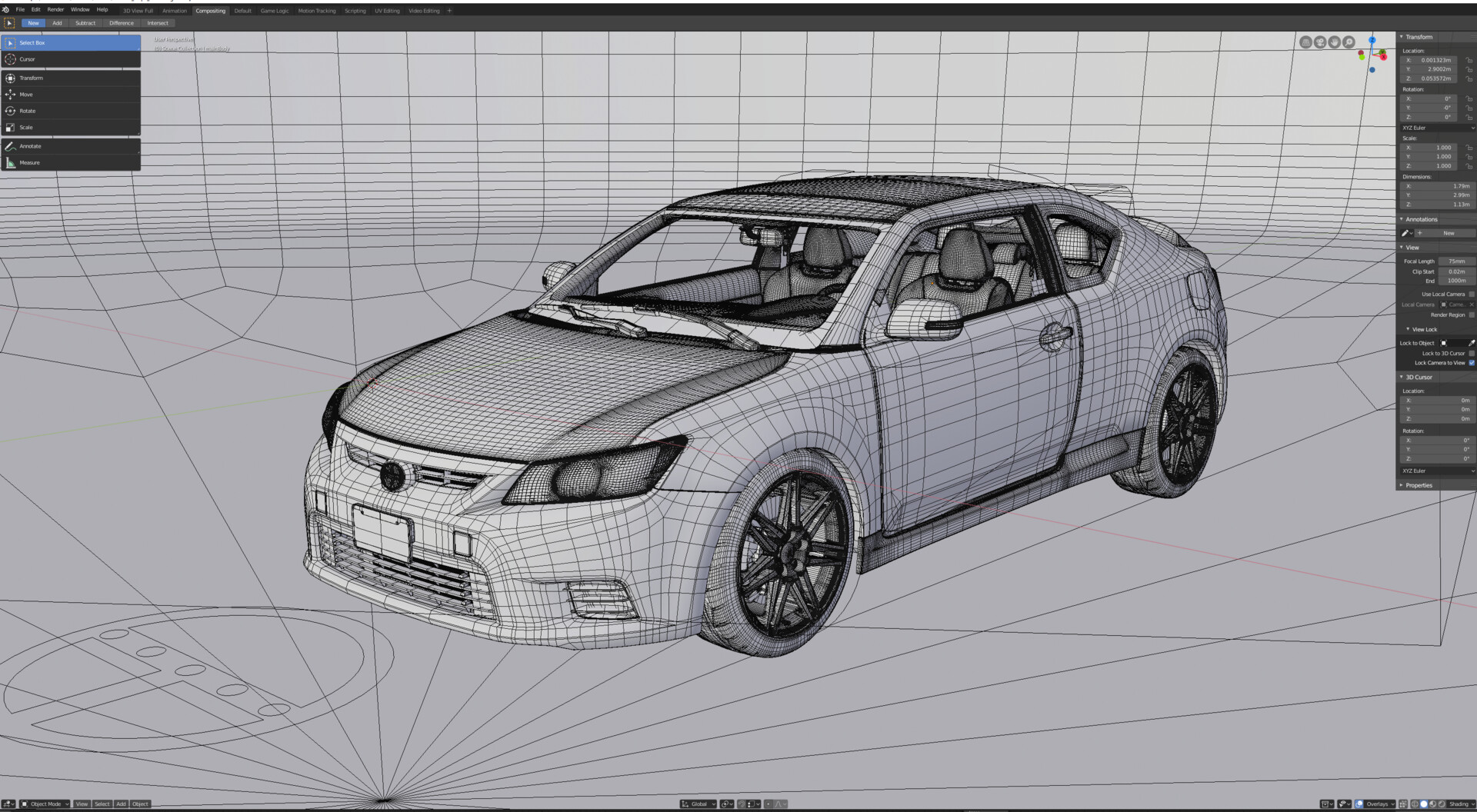Switch to LookDev shading icon

1433,804
